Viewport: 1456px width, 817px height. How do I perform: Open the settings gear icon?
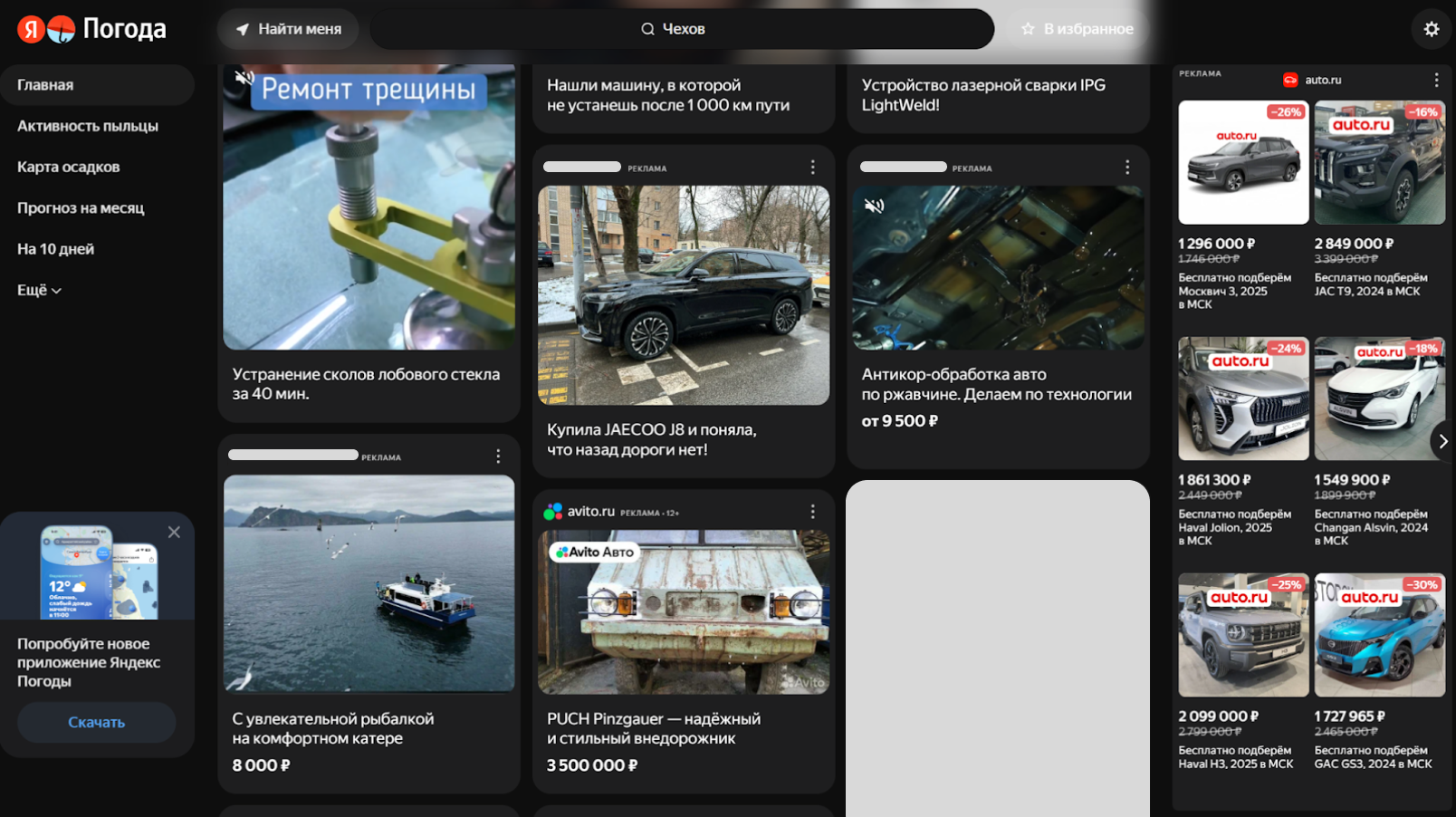(x=1431, y=29)
